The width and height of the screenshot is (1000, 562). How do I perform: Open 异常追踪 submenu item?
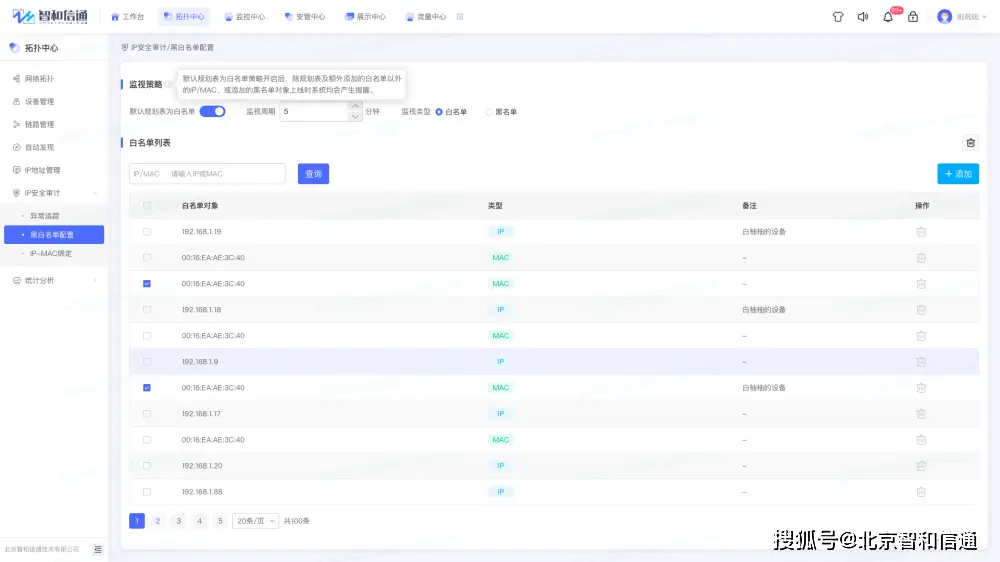click(45, 216)
